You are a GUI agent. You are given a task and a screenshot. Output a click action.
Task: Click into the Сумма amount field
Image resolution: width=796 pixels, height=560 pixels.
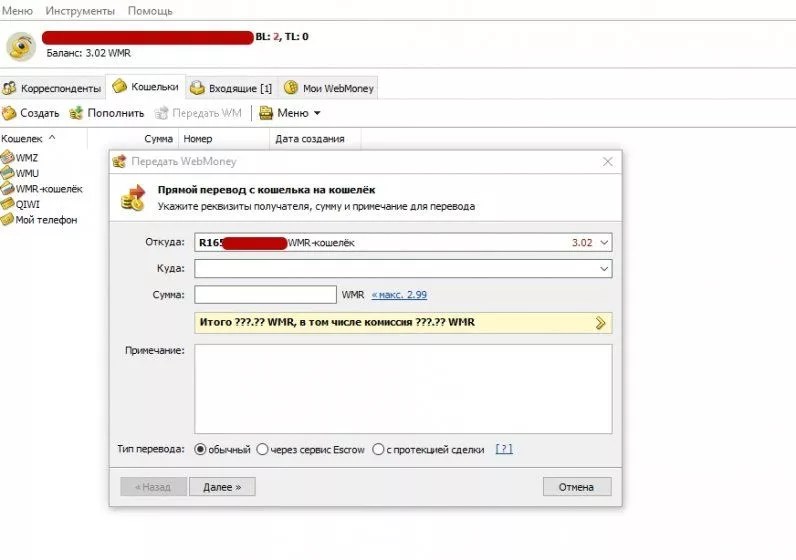coord(265,294)
